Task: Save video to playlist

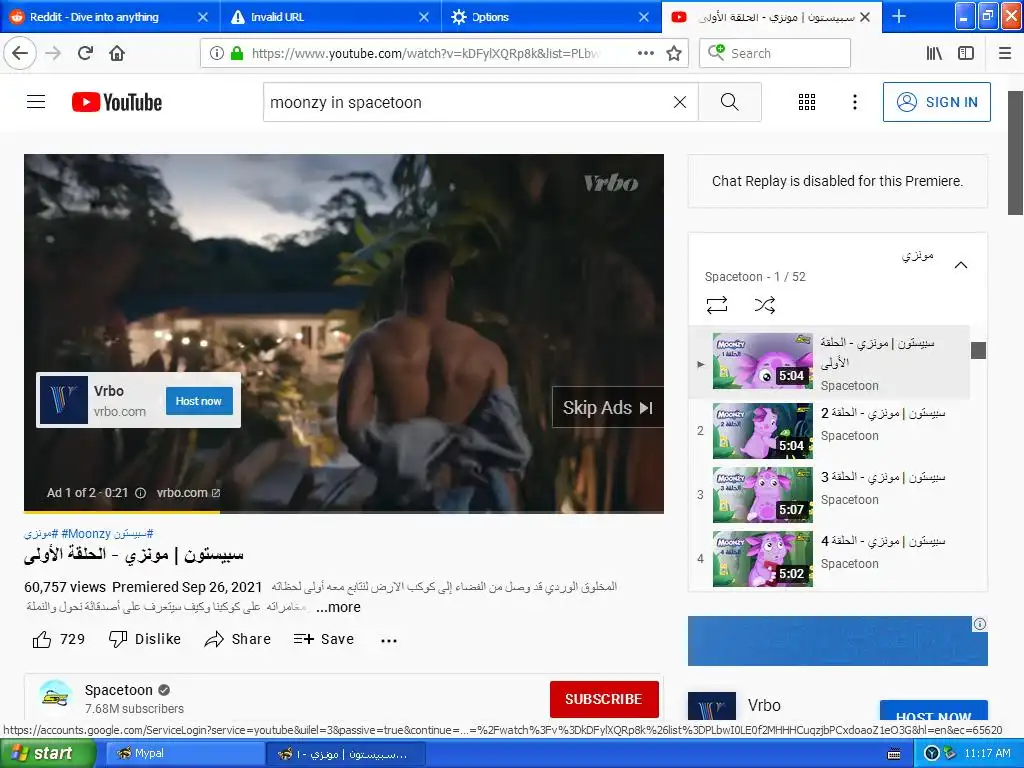Action: [x=324, y=639]
